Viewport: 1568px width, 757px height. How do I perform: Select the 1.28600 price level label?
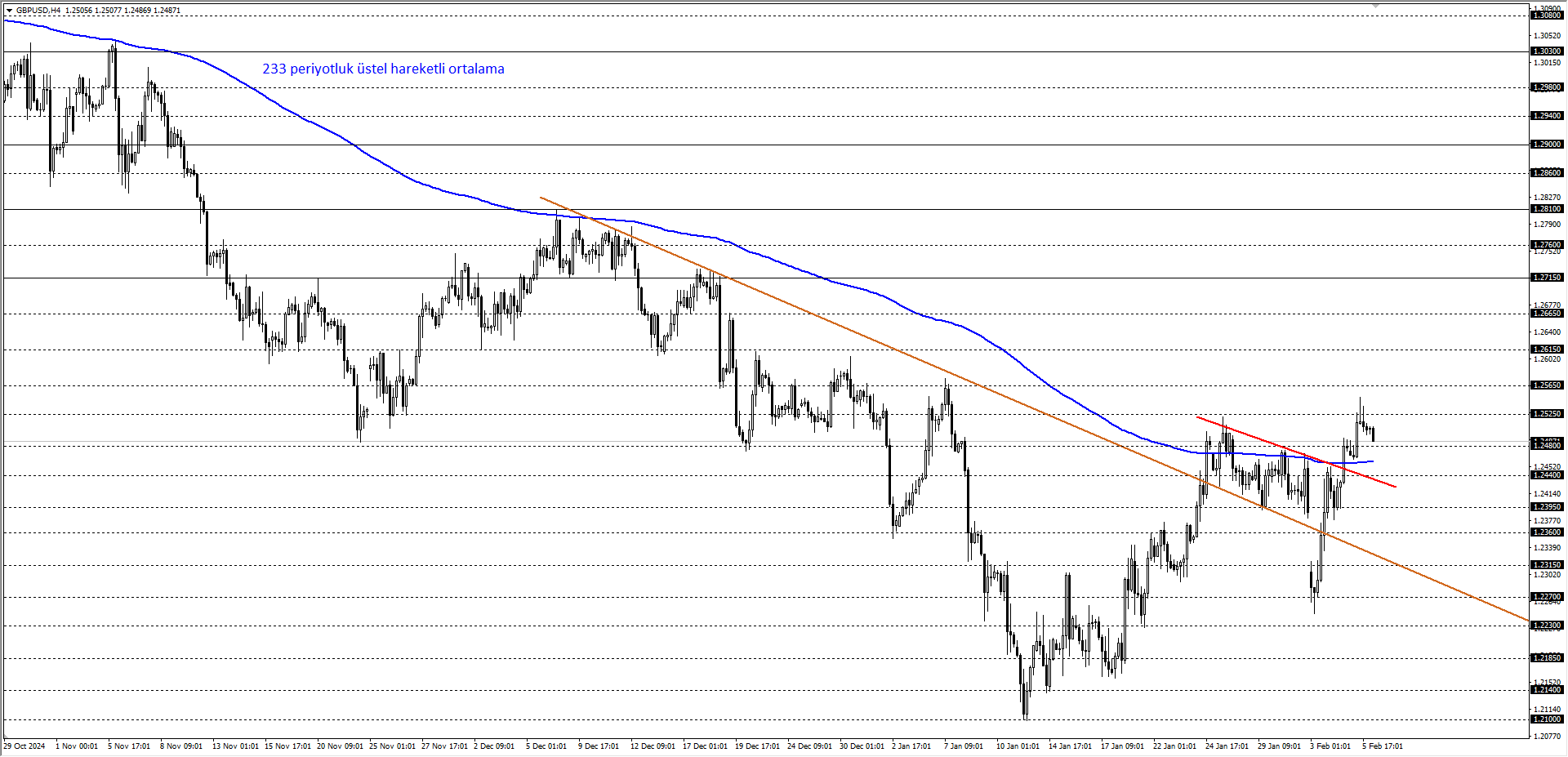coord(1546,173)
